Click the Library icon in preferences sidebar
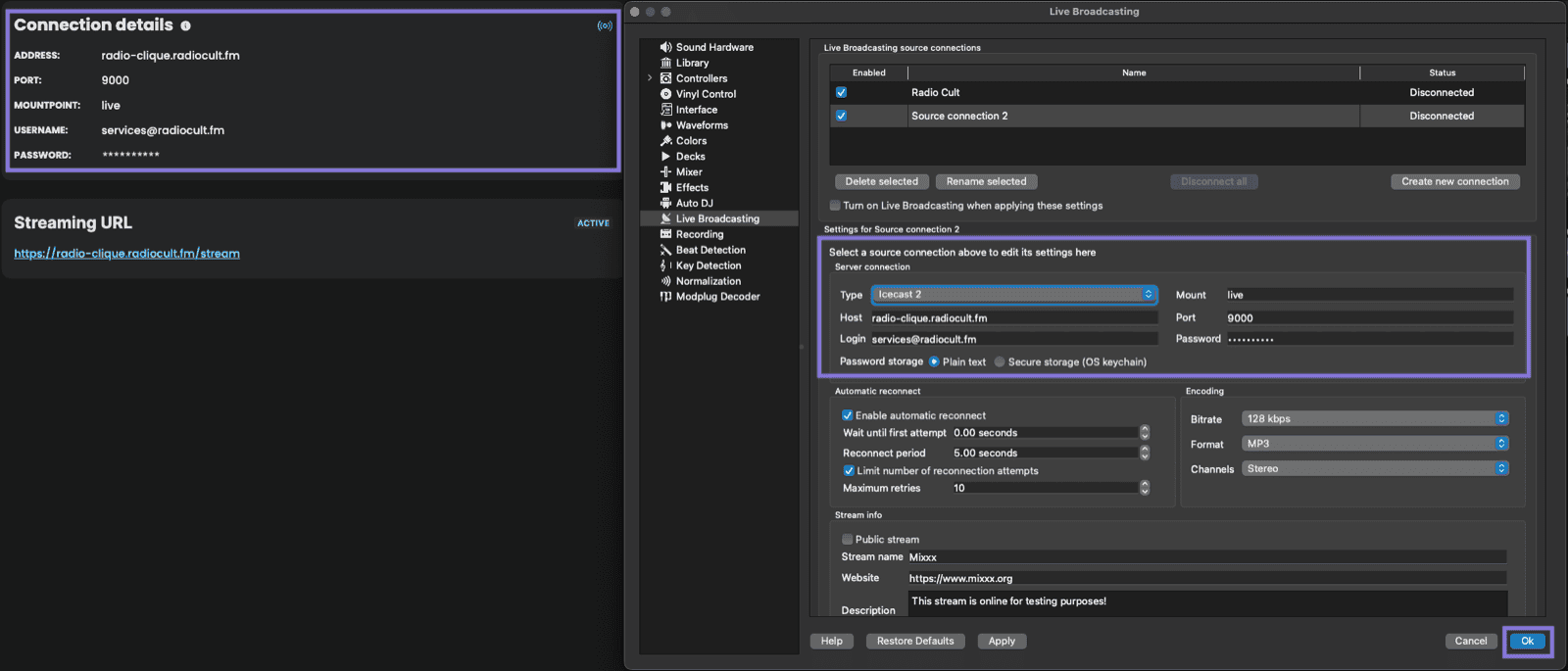 (x=666, y=63)
